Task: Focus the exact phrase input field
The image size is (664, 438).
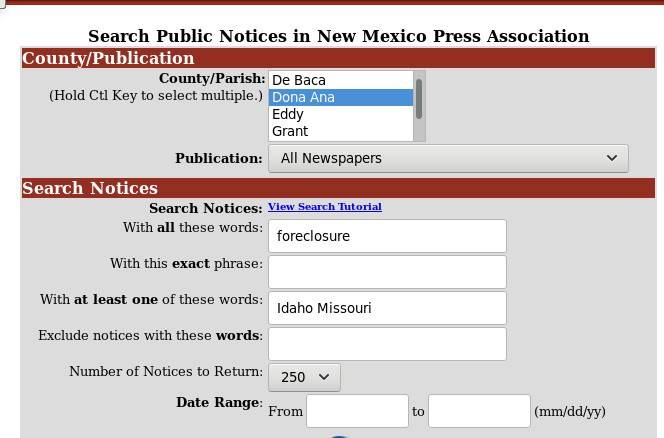Action: (x=387, y=272)
